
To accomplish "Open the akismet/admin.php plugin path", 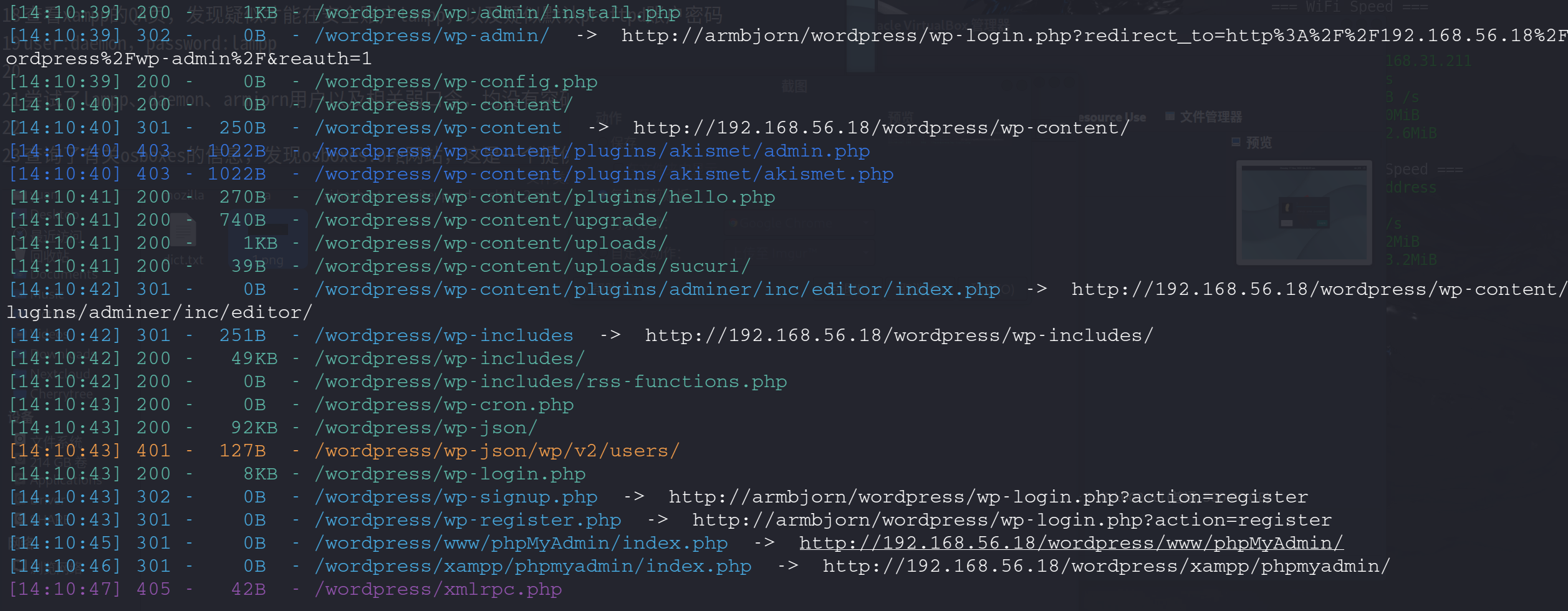I will pos(592,151).
